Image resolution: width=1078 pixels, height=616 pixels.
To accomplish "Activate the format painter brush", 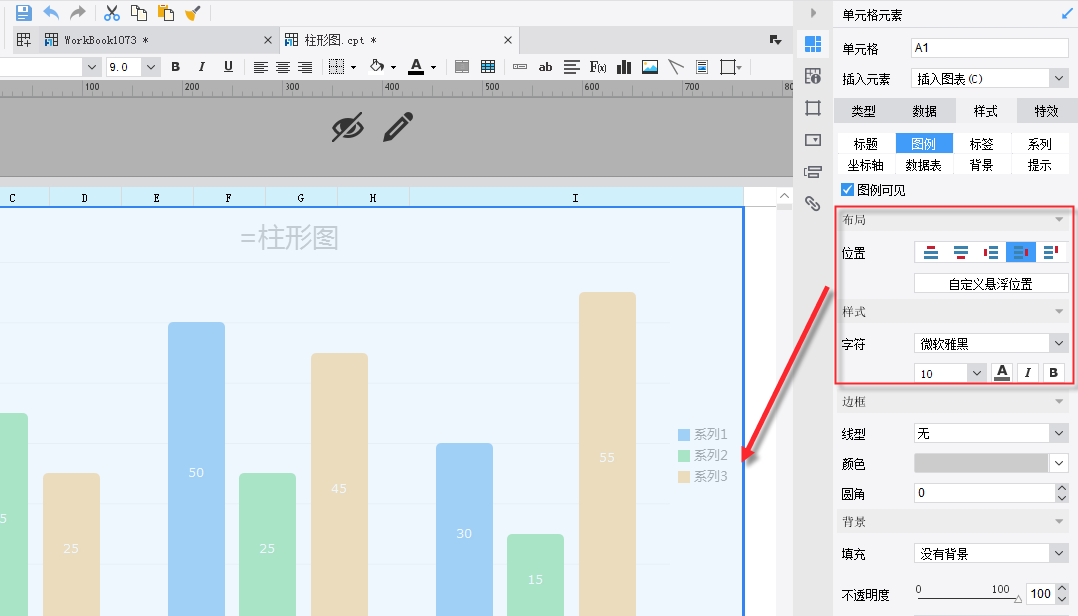I will [192, 12].
